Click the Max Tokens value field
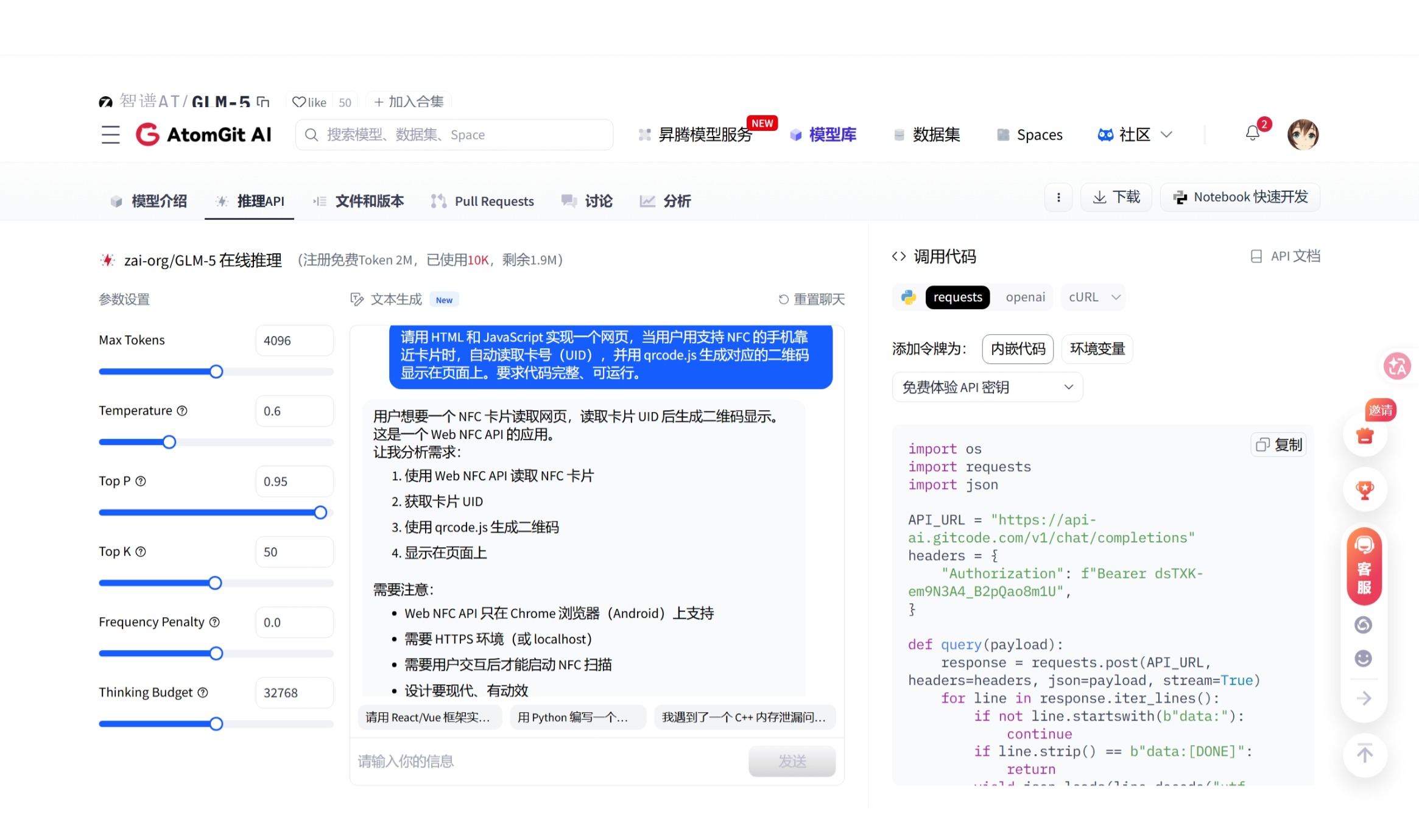 pos(294,340)
